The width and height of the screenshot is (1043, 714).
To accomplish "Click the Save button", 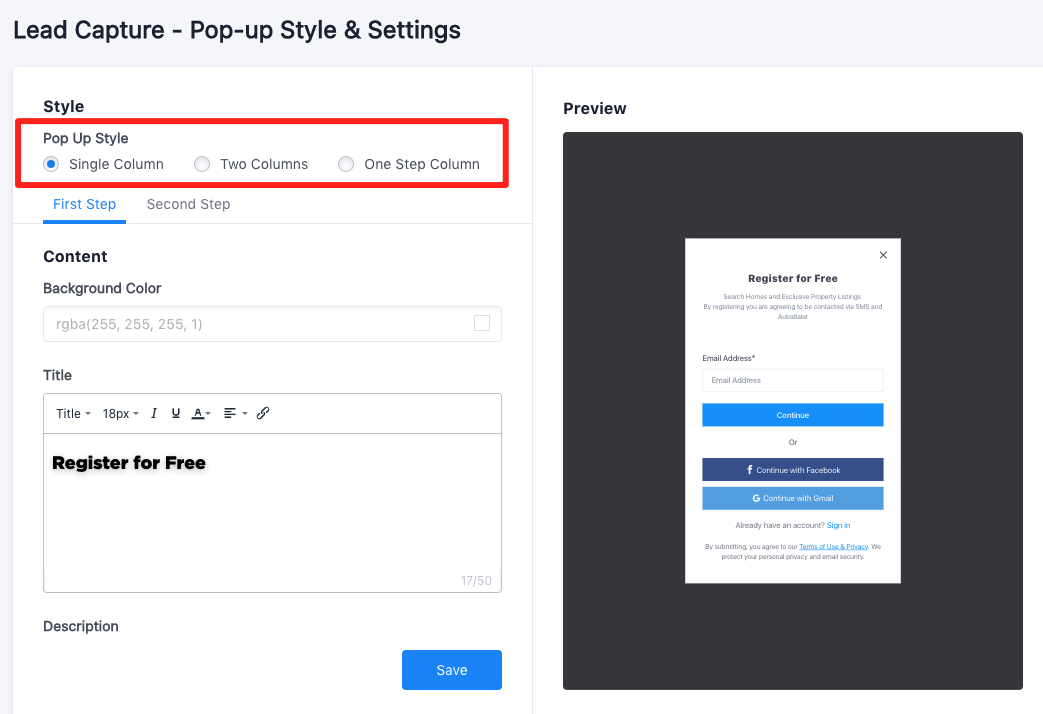I will tap(451, 669).
